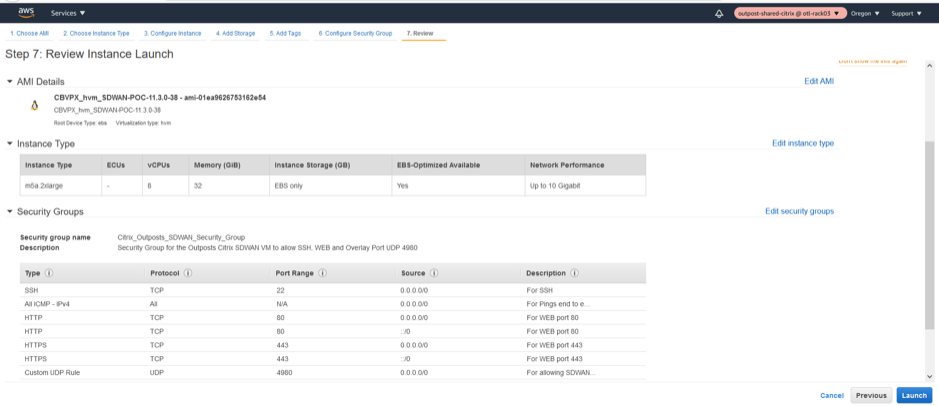Image resolution: width=939 pixels, height=406 pixels.
Task: Click the 'For SSH' description cell
Action: pyautogui.click(x=540, y=290)
